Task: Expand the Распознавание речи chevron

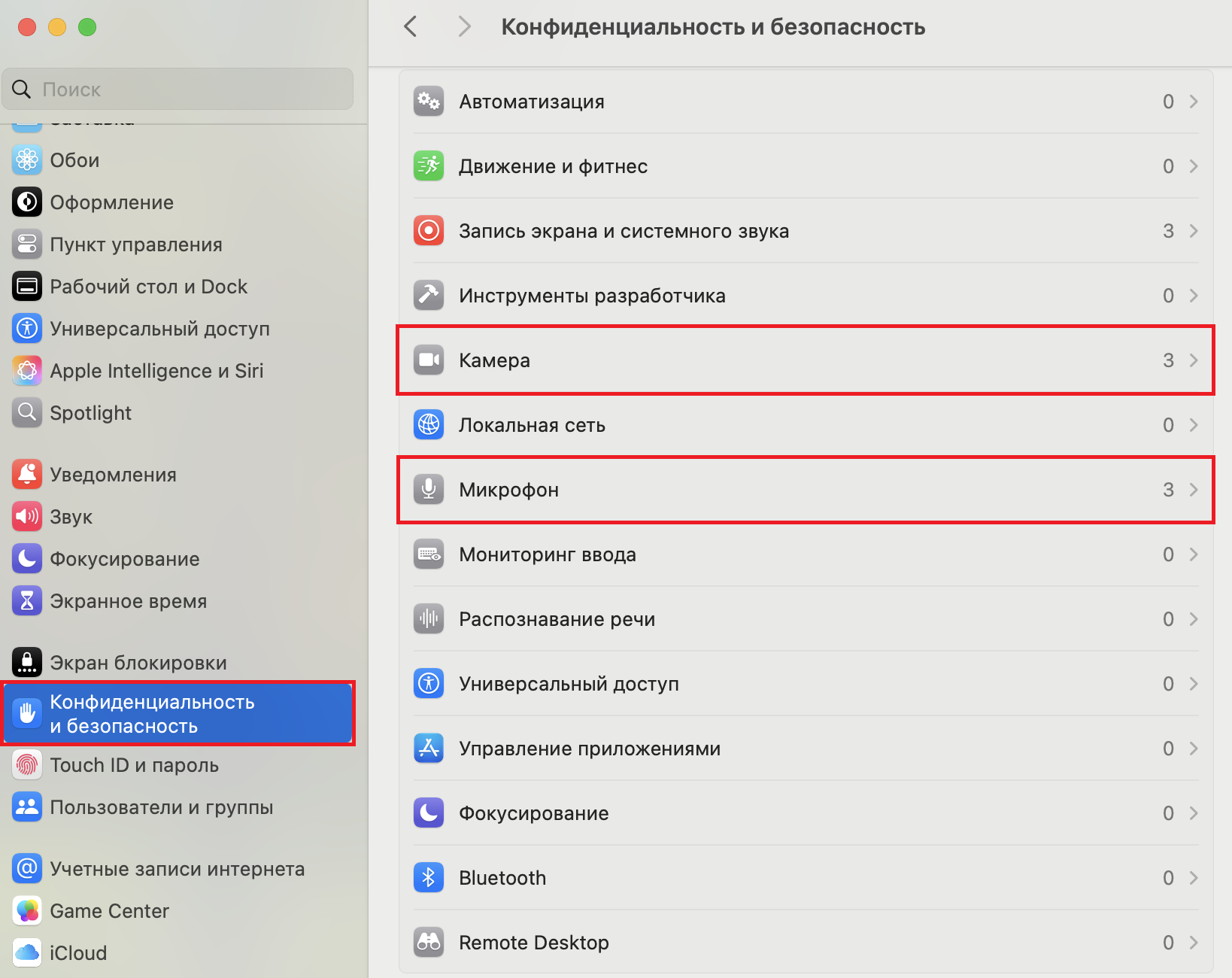Action: pos(1194,619)
